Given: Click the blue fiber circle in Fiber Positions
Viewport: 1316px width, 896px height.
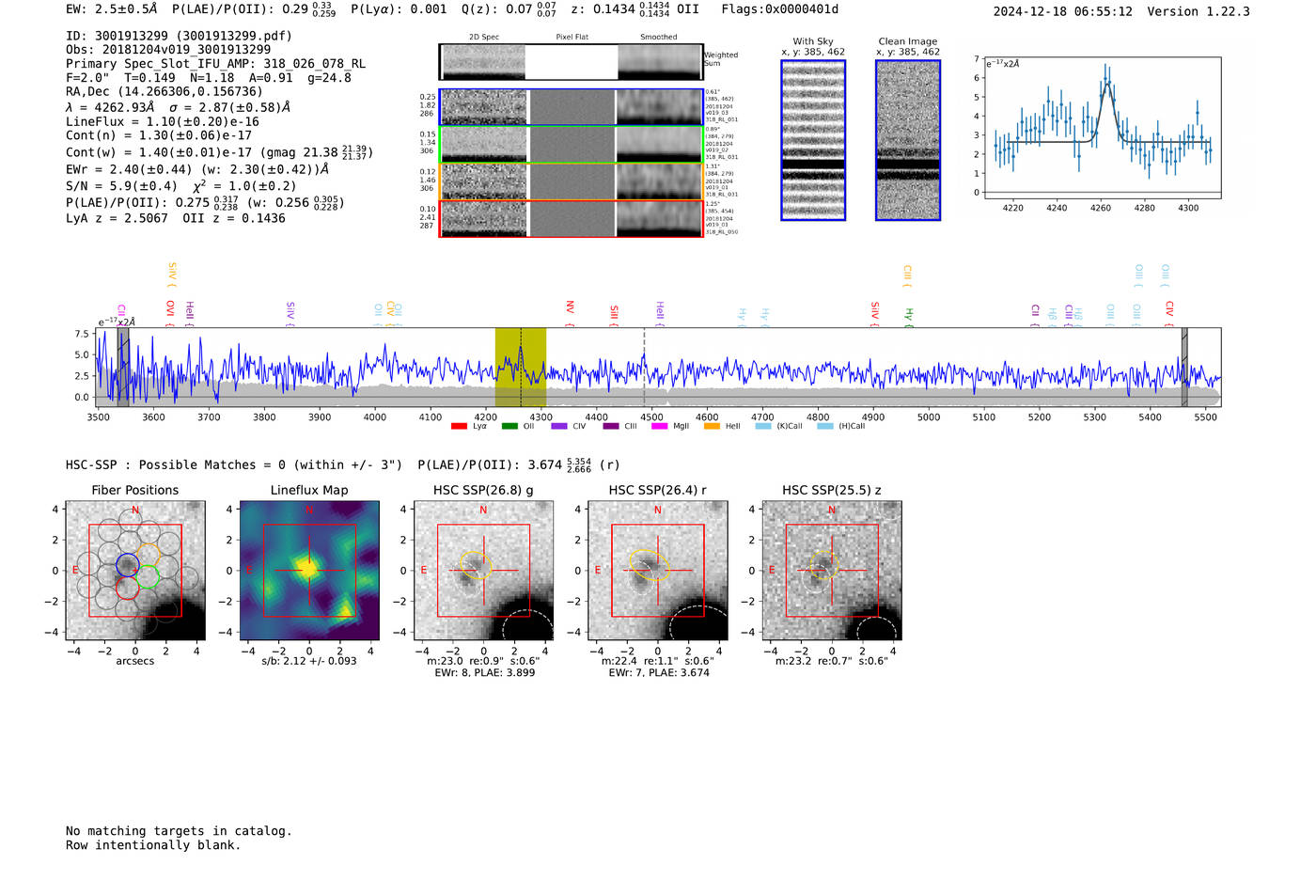Looking at the screenshot, I should (128, 565).
